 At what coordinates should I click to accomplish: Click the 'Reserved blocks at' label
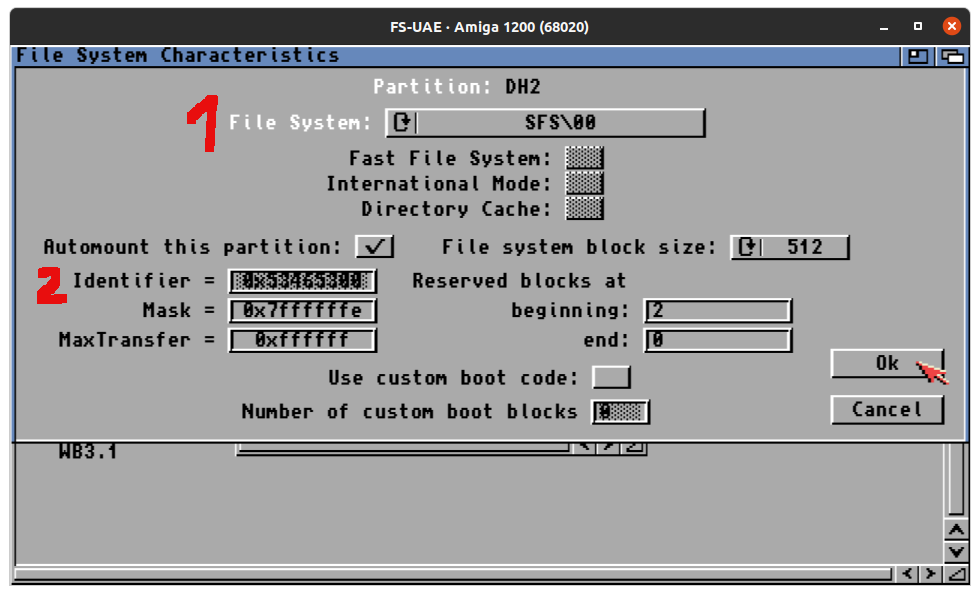tap(519, 281)
